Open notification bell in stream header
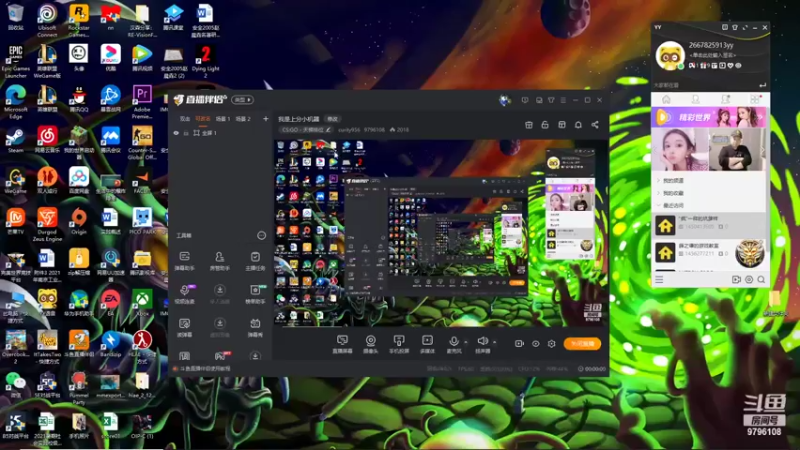This screenshot has width=800, height=450. point(578,124)
